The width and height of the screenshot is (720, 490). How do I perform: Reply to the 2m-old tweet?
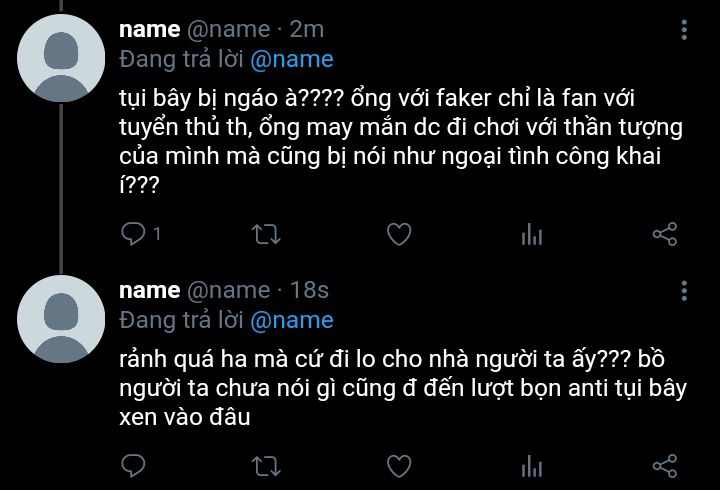(x=133, y=234)
